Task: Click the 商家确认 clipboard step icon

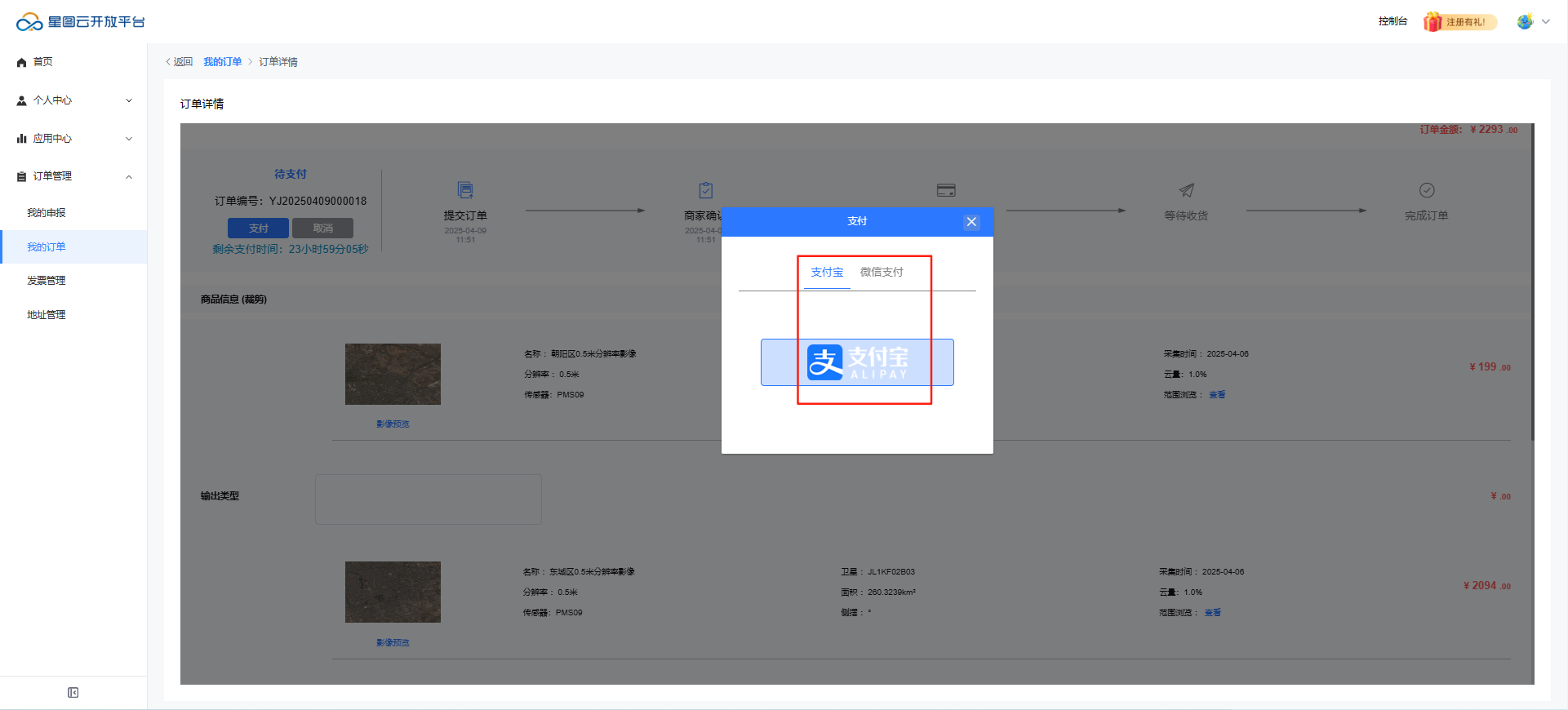Action: pos(706,190)
